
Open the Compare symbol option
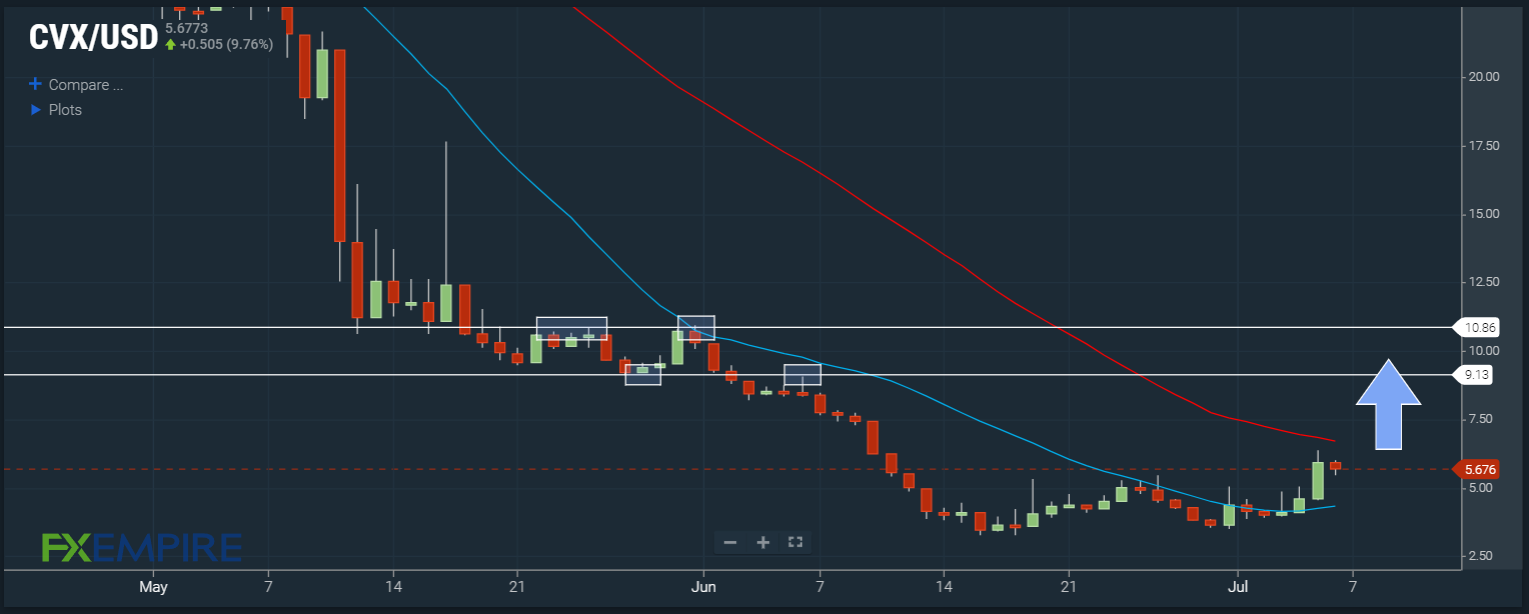[76, 85]
